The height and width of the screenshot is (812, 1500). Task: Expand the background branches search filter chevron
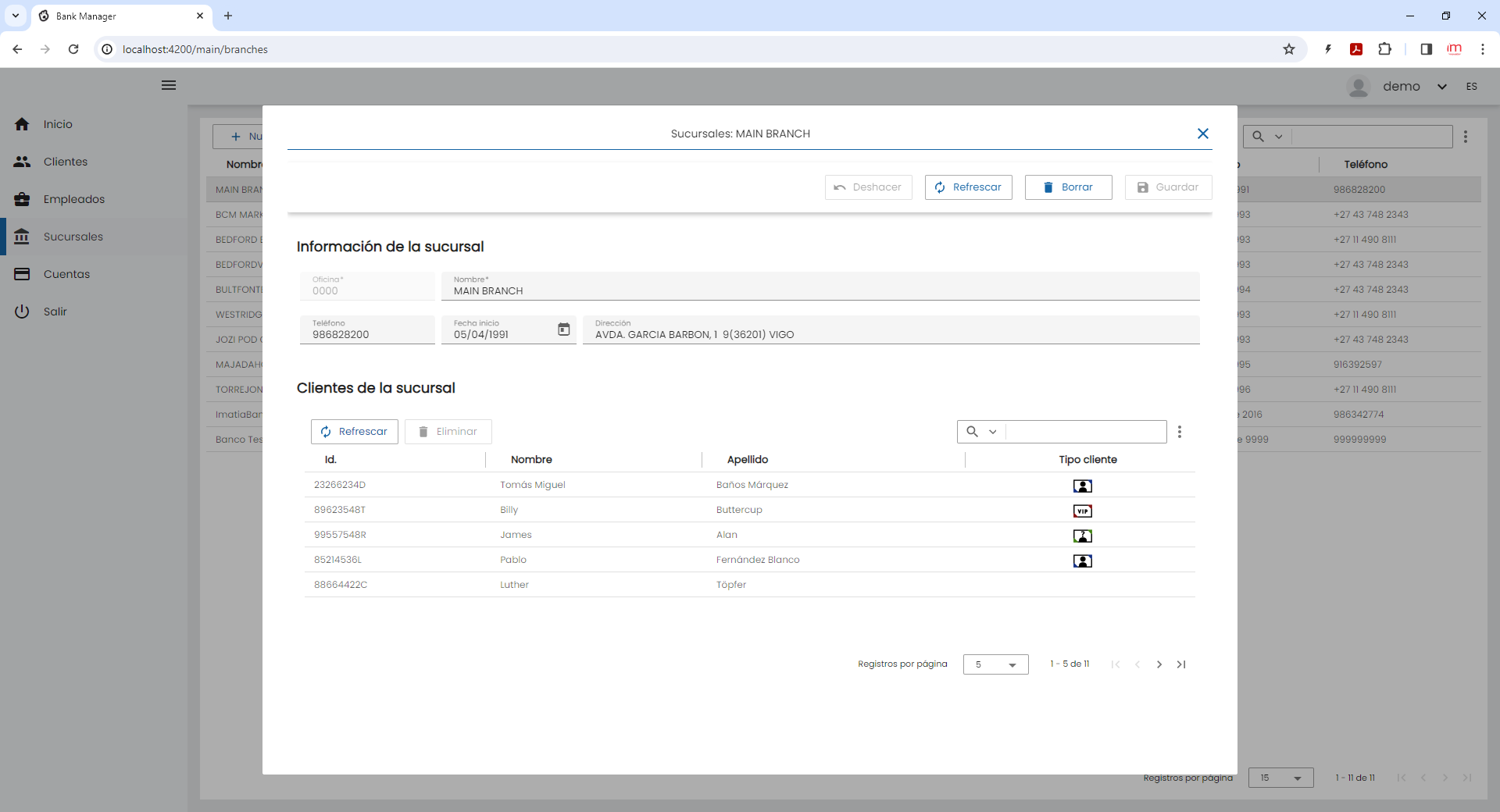tap(1279, 137)
